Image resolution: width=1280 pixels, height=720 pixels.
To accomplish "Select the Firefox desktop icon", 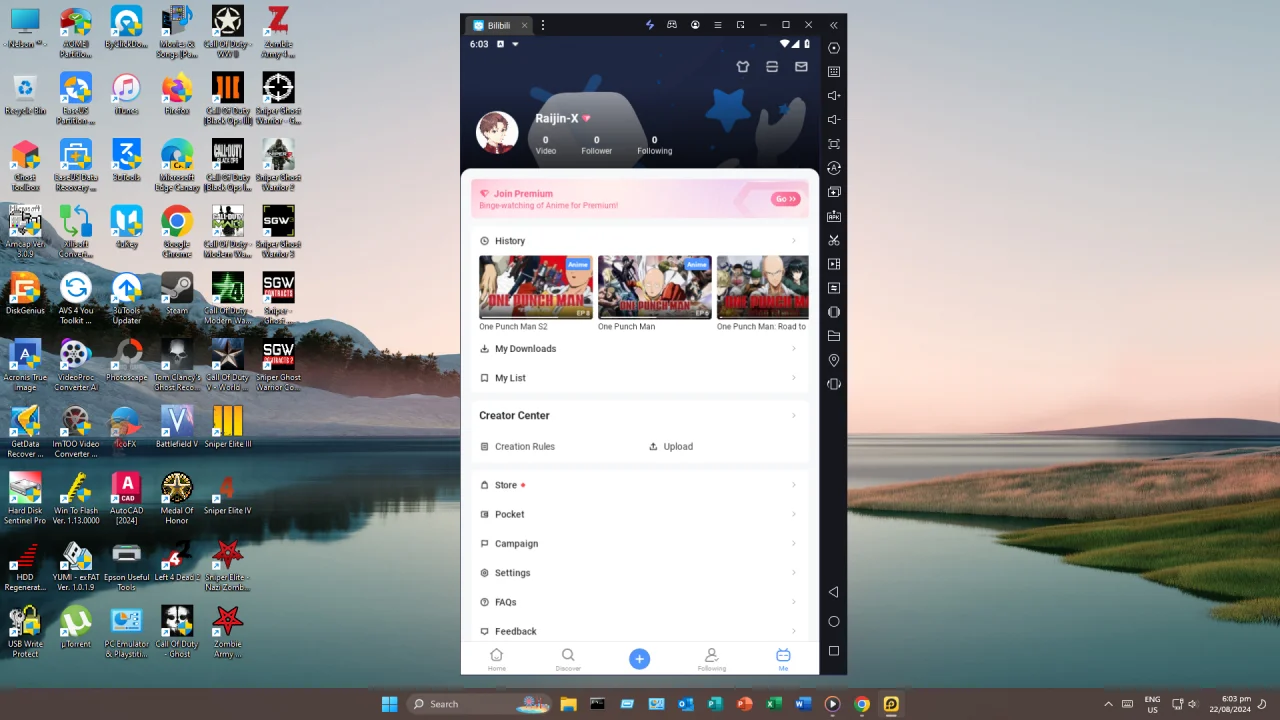I will pos(177,95).
